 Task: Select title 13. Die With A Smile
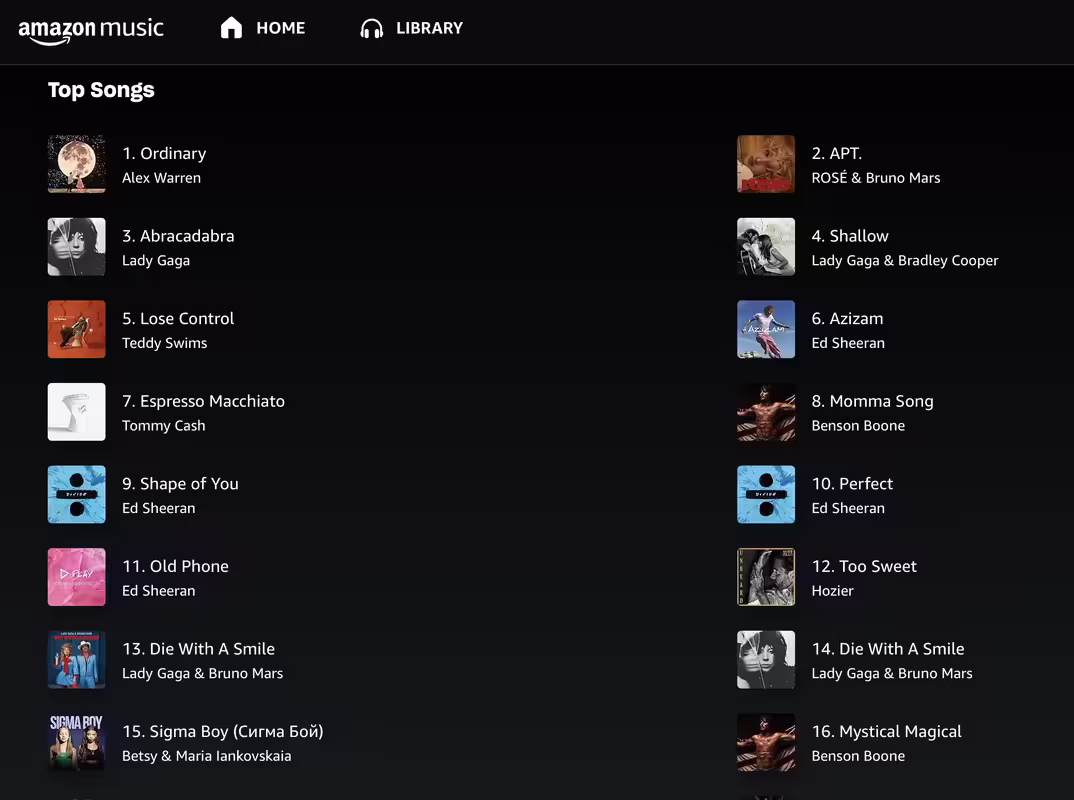point(199,649)
